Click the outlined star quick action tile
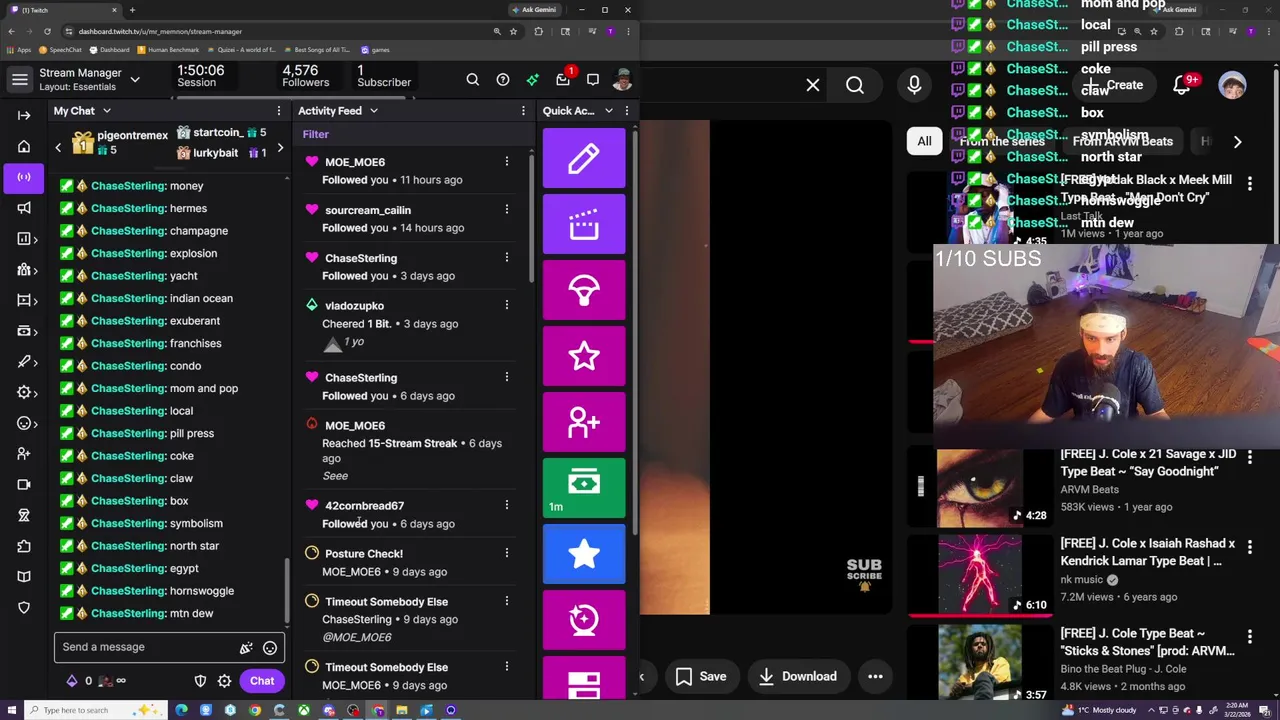The width and height of the screenshot is (1280, 720). pos(584,356)
